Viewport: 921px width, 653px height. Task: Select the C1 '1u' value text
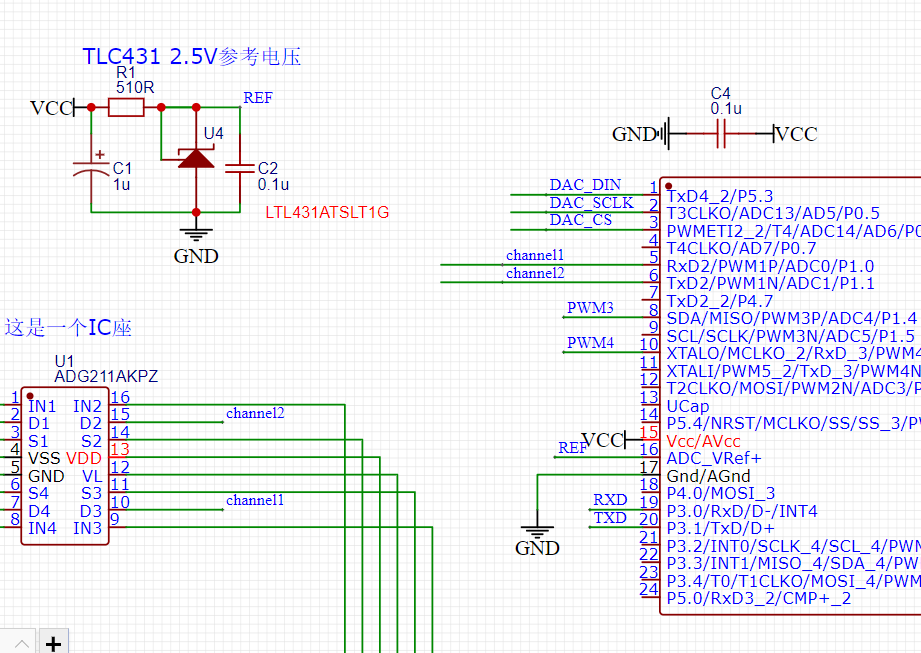pyautogui.click(x=122, y=184)
